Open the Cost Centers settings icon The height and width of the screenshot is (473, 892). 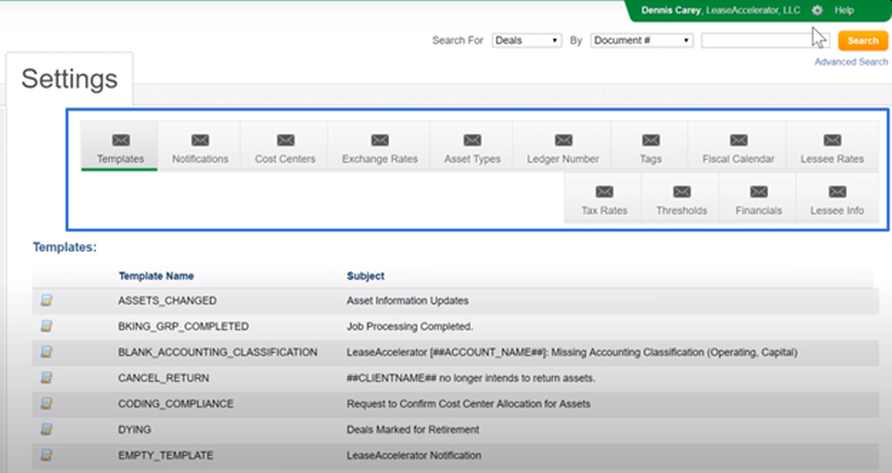pos(285,141)
